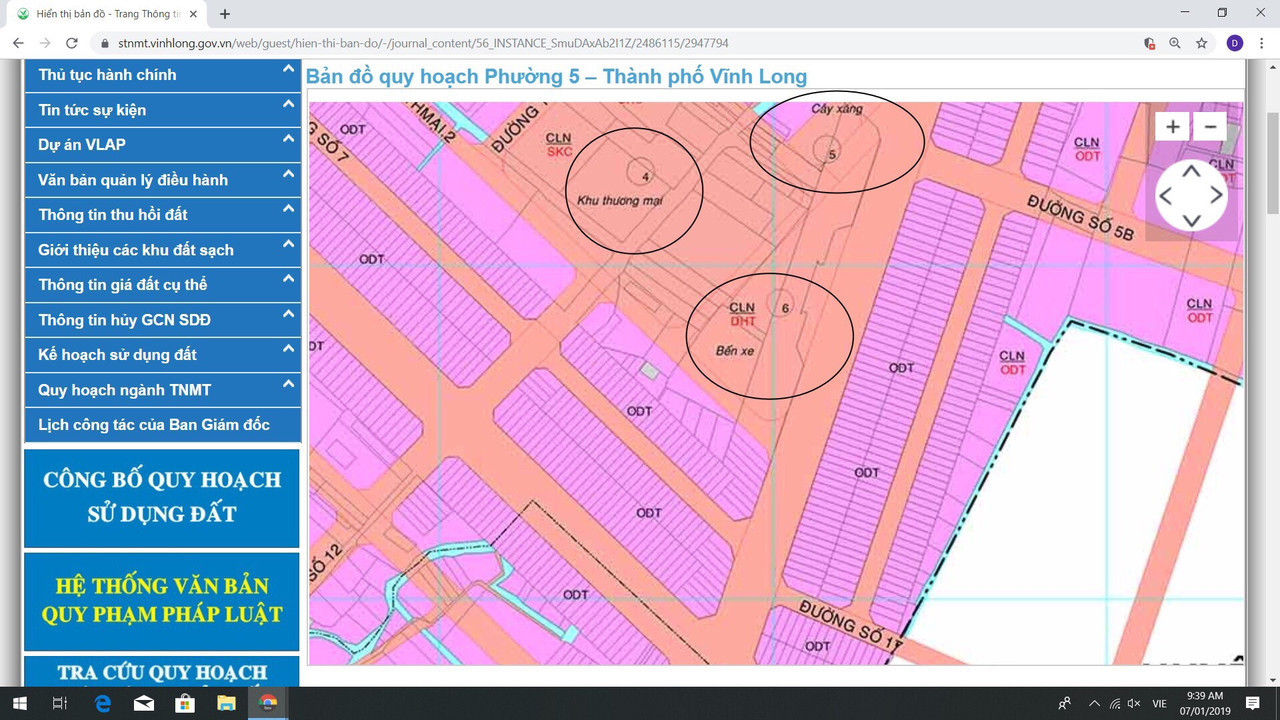Open File Explorer from the taskbar
The image size is (1280, 720).
tap(226, 703)
